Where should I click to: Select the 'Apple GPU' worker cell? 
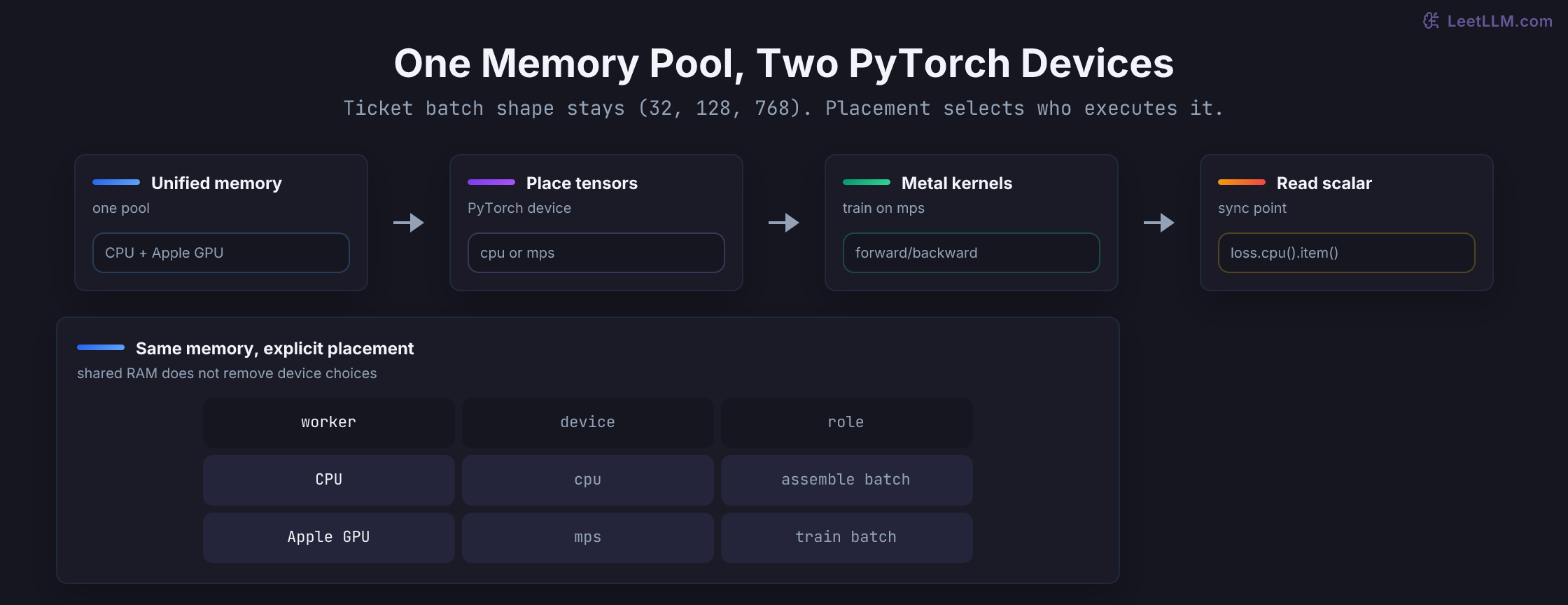pos(329,537)
